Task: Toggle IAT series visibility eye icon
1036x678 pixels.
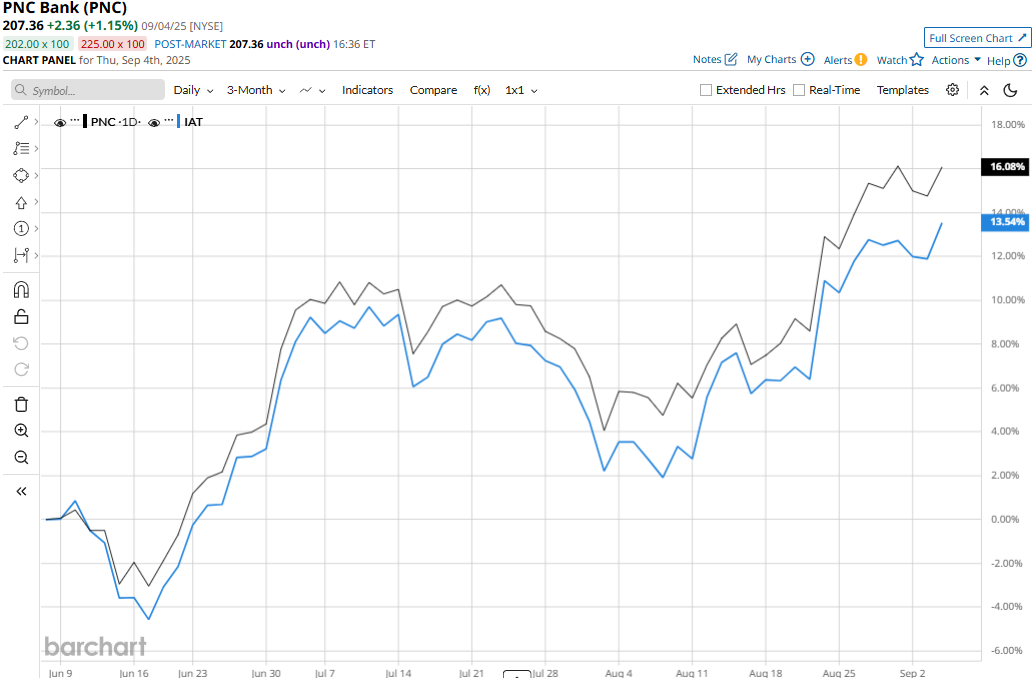Action: [154, 123]
